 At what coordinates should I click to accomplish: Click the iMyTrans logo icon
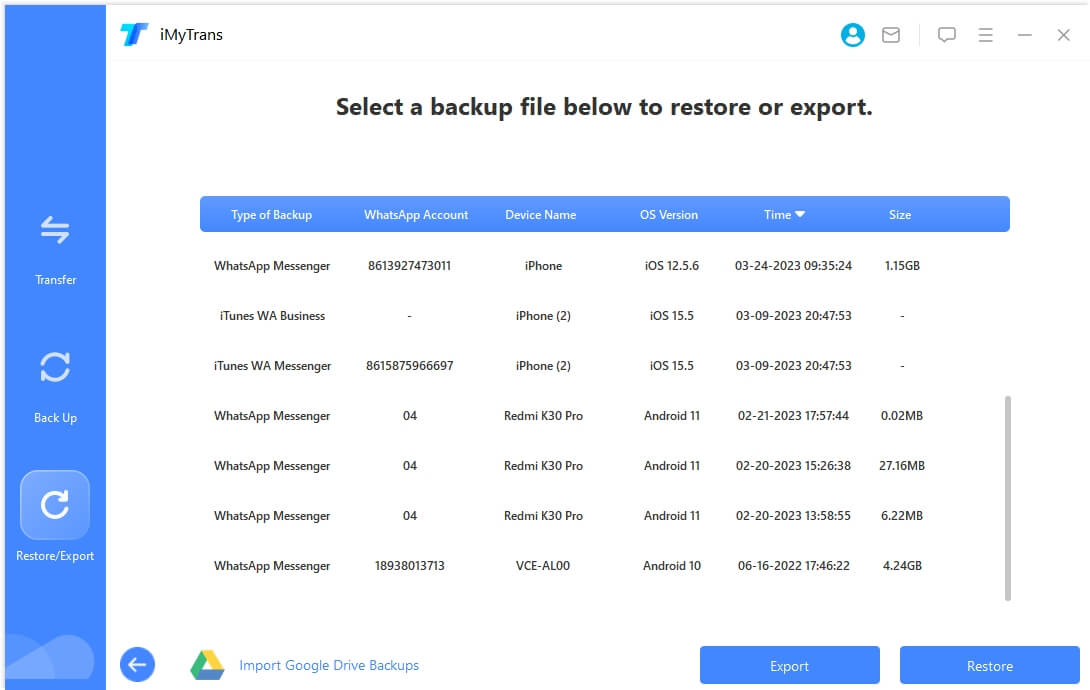pos(134,35)
